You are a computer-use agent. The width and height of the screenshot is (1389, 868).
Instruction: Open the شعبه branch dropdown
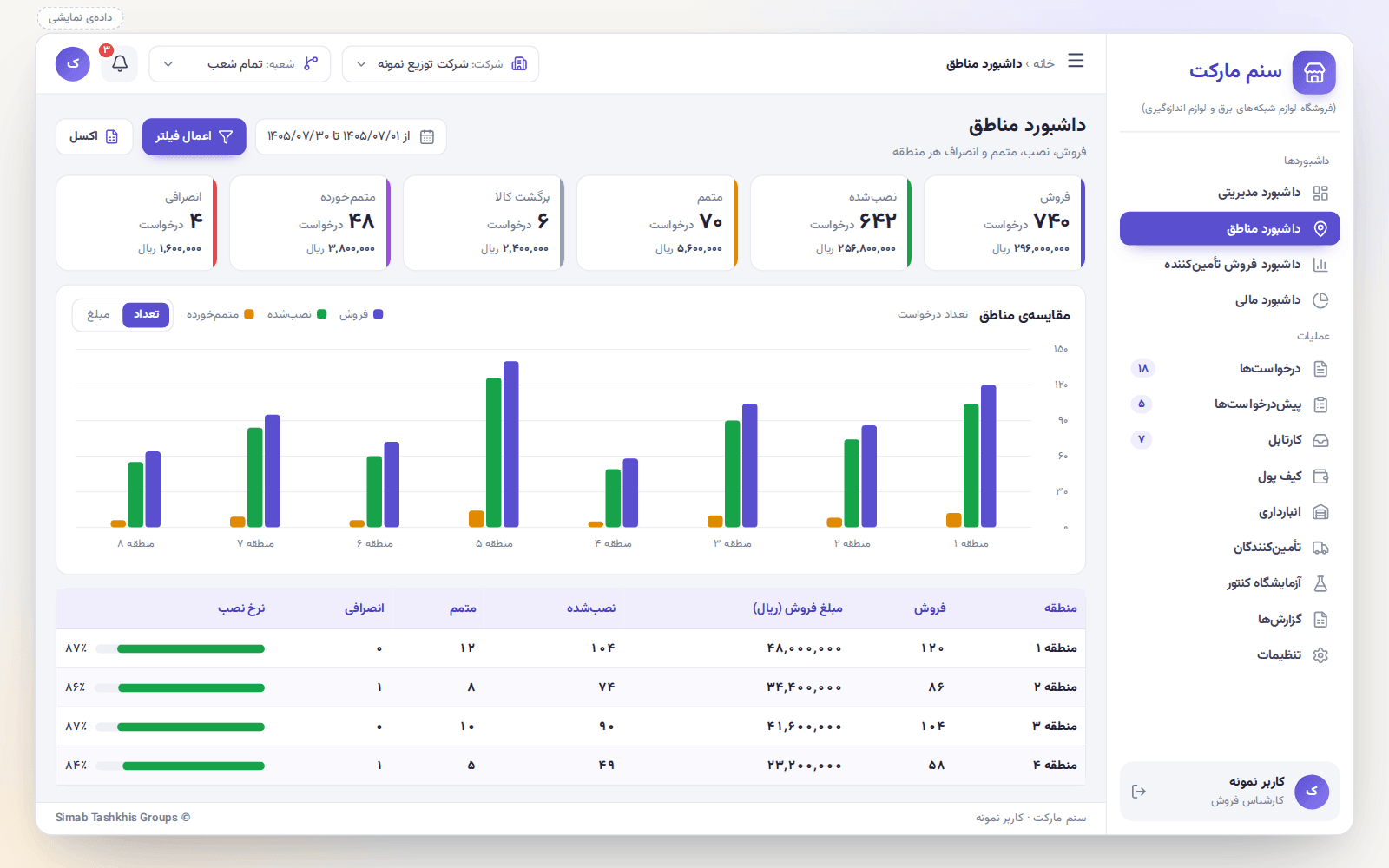tap(240, 64)
